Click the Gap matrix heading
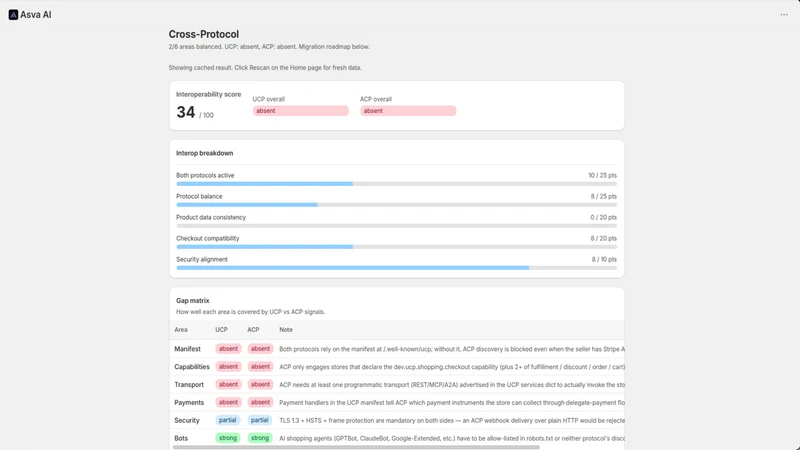 tap(192, 301)
